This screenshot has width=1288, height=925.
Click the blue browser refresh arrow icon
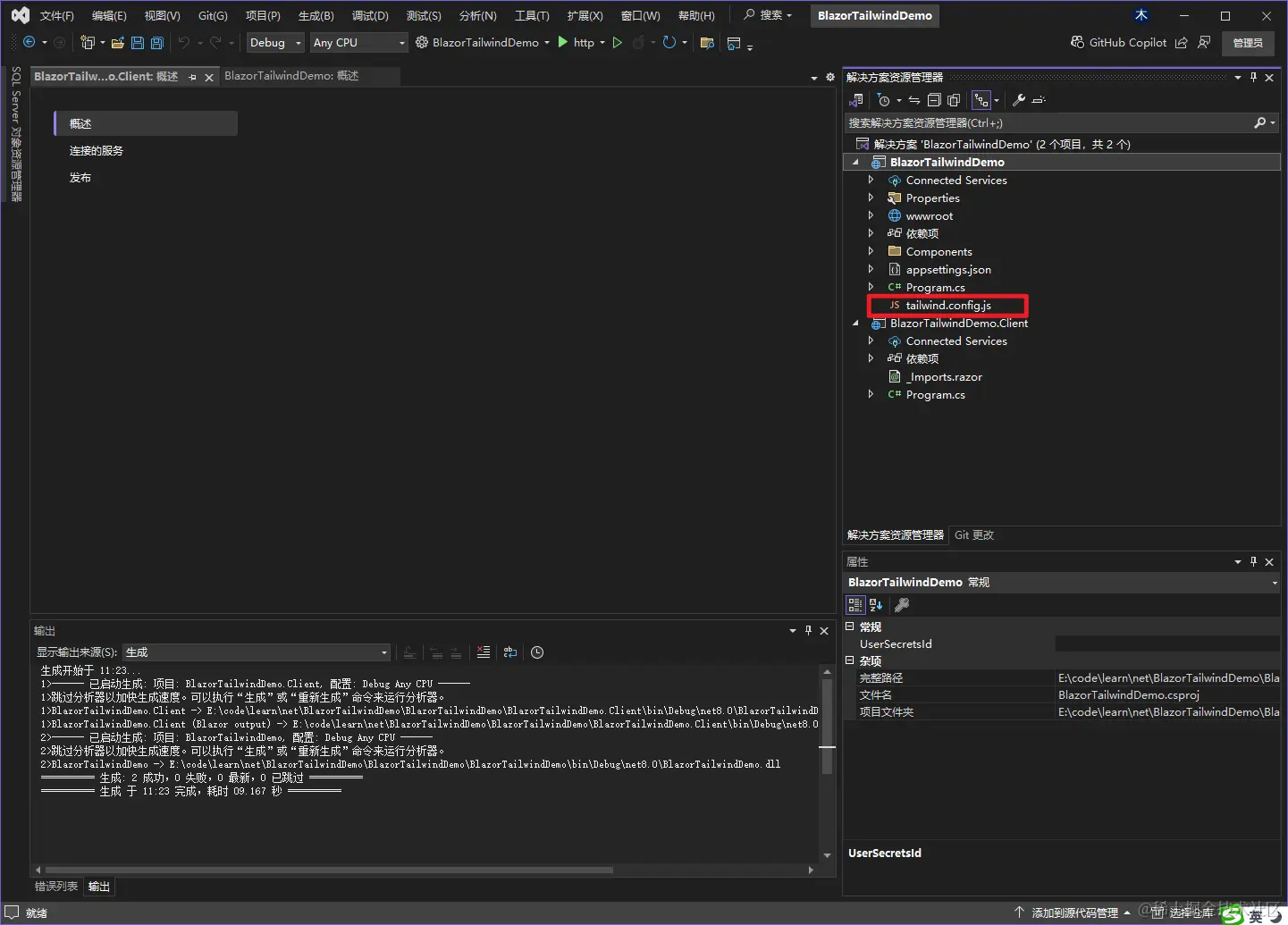pyautogui.click(x=669, y=42)
